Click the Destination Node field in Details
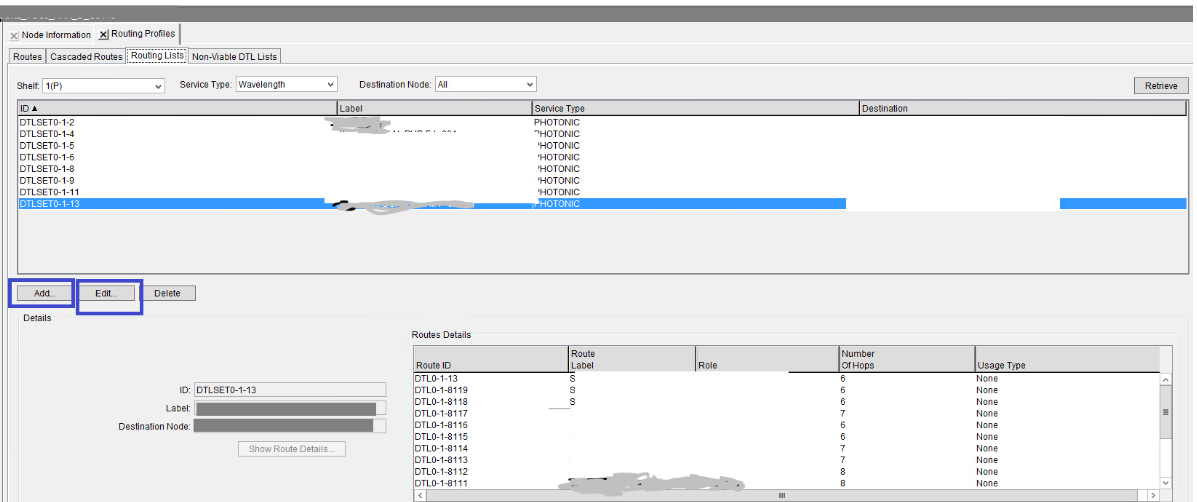 click(x=289, y=426)
